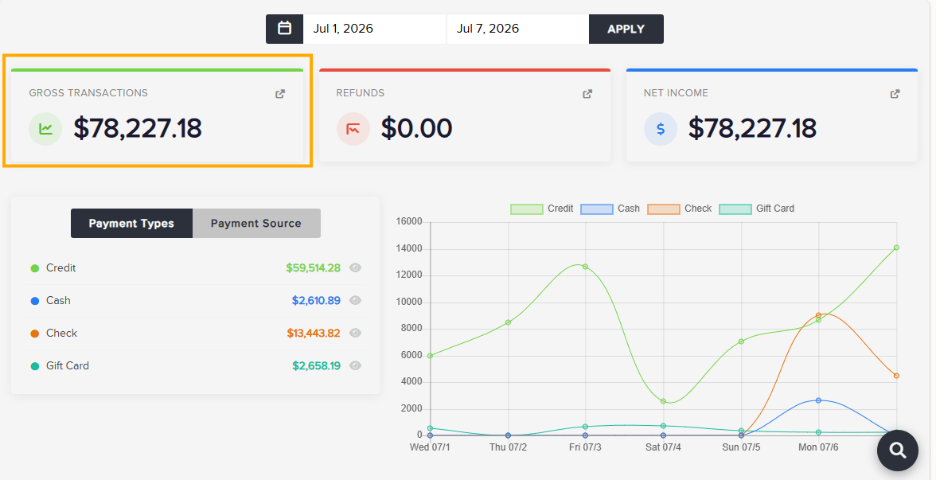The width and height of the screenshot is (936, 480).
Task: Open Refunds external link icon
Action: (587, 94)
